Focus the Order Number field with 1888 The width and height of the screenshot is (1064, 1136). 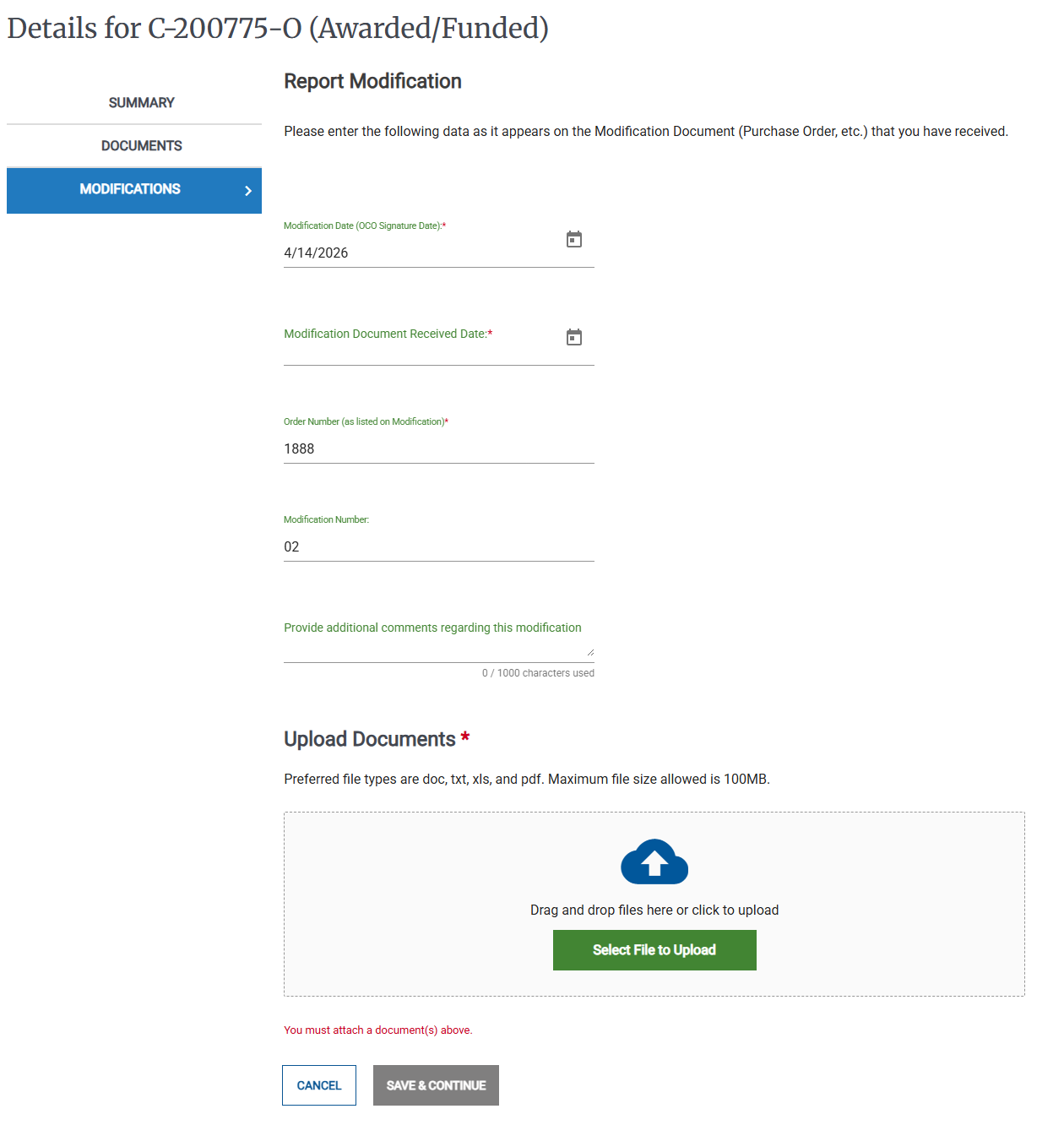point(439,448)
